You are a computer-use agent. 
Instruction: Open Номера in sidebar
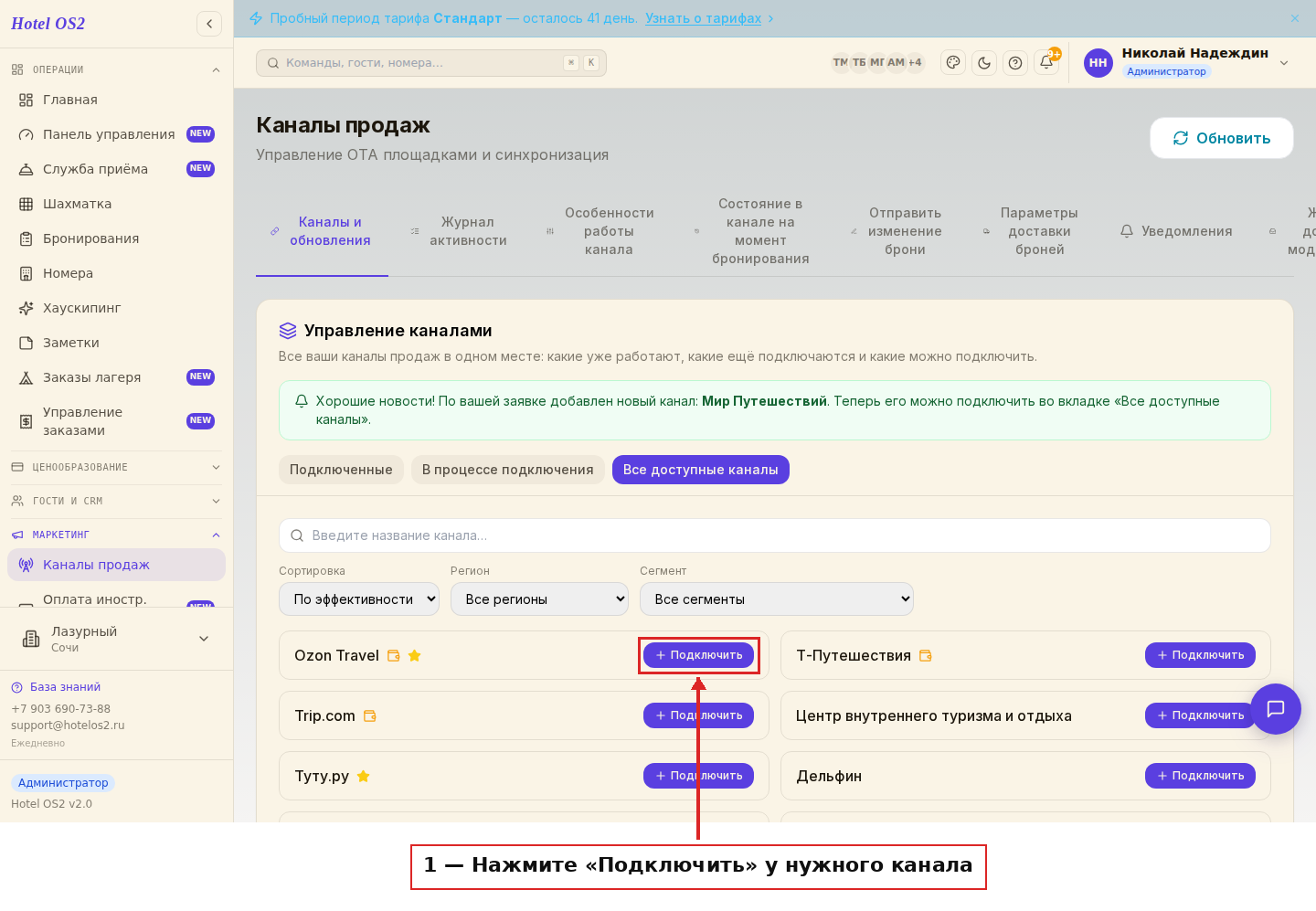pyautogui.click(x=116, y=273)
